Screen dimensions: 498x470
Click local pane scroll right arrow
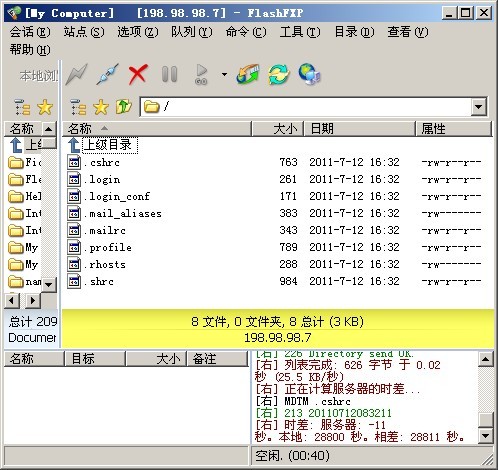pyautogui.click(x=33, y=300)
